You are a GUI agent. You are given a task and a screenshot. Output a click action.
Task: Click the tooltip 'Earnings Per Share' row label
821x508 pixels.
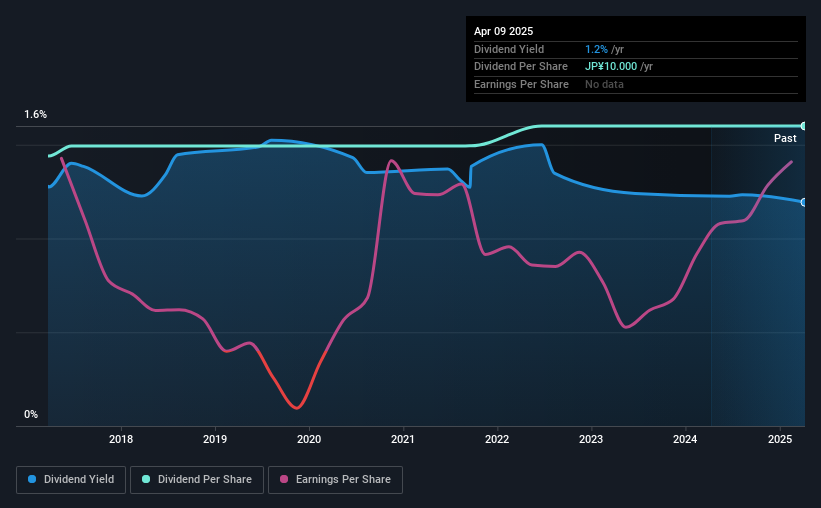point(522,84)
